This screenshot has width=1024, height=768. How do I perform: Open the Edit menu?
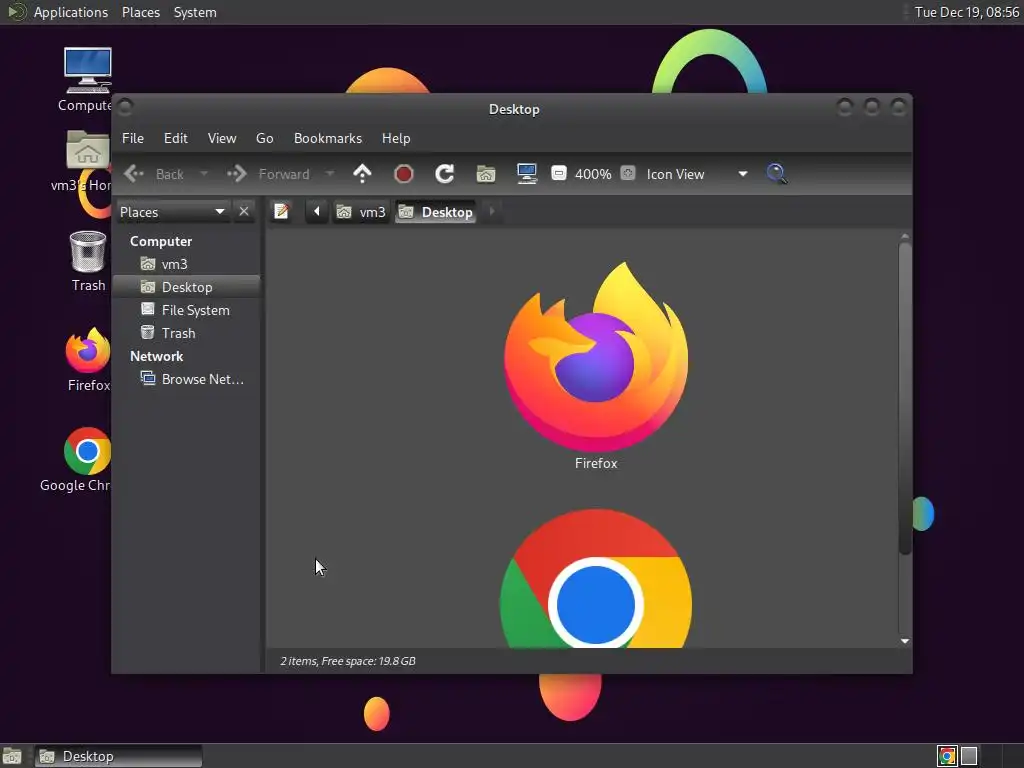coord(176,138)
